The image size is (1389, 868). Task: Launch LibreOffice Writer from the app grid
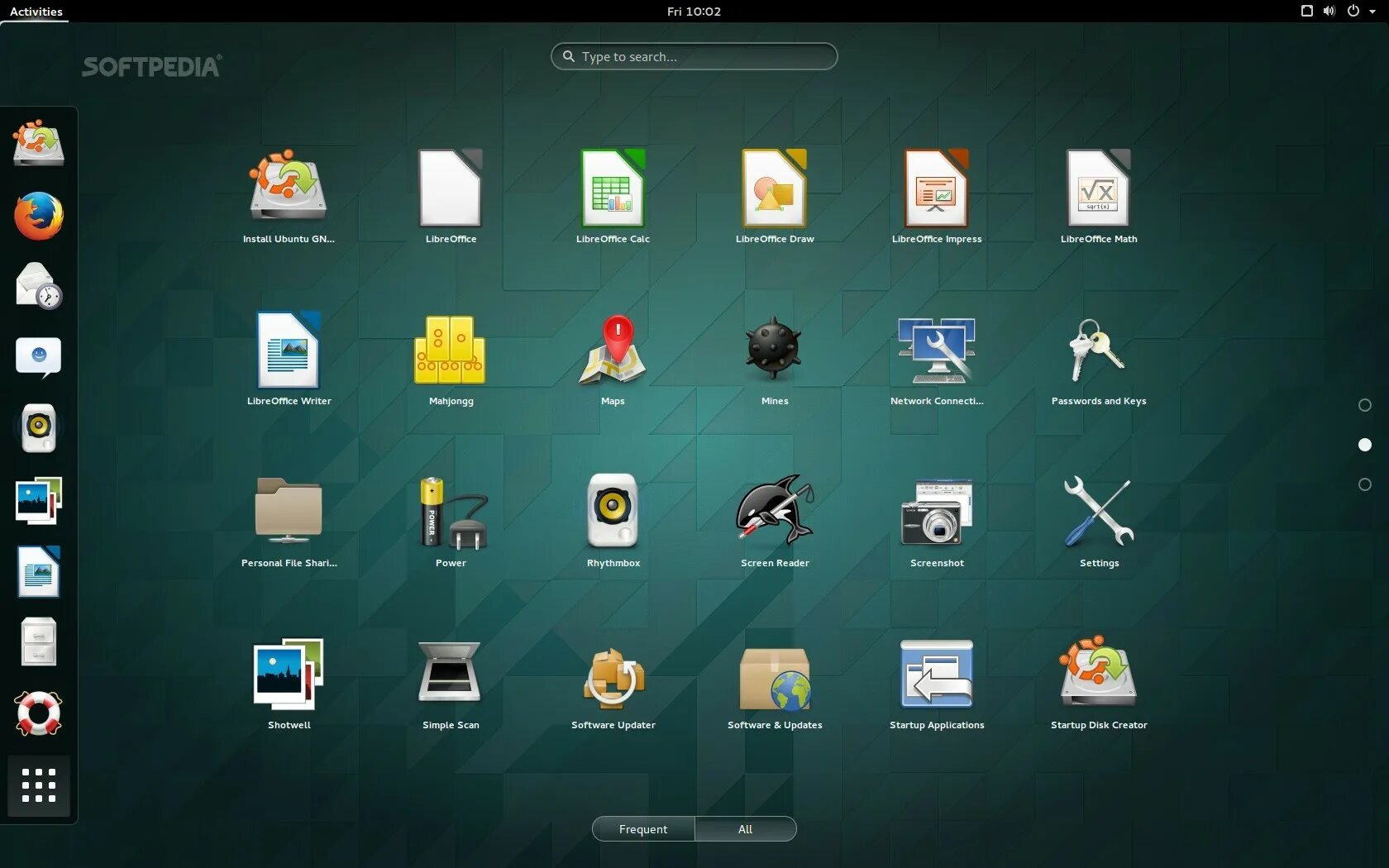tap(289, 358)
